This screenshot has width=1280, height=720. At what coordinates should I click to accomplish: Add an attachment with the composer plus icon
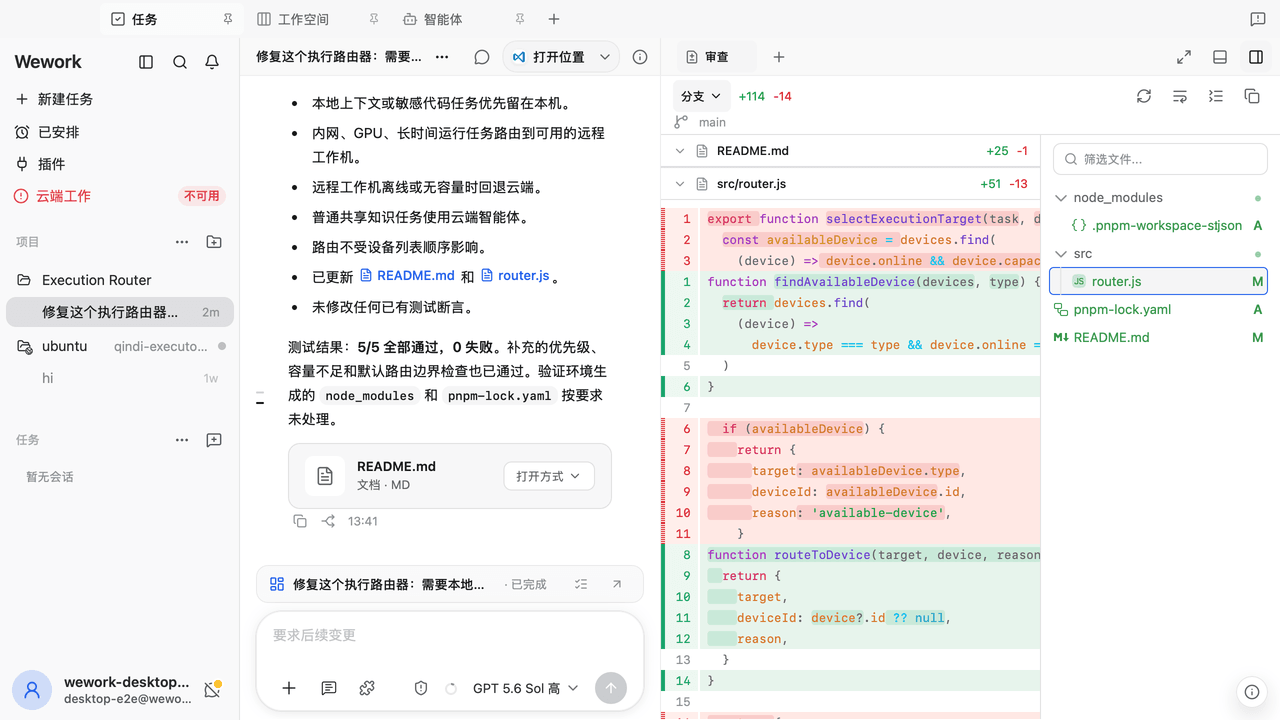[289, 688]
